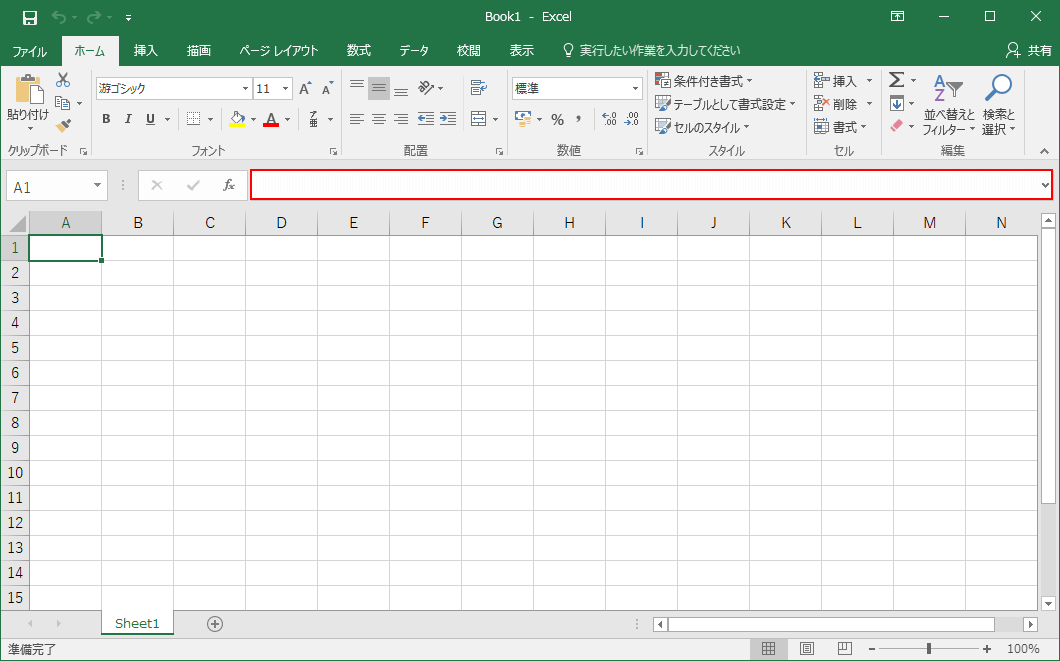Switch to the ページ レイアウト tab
The height and width of the screenshot is (661, 1060).
279,51
